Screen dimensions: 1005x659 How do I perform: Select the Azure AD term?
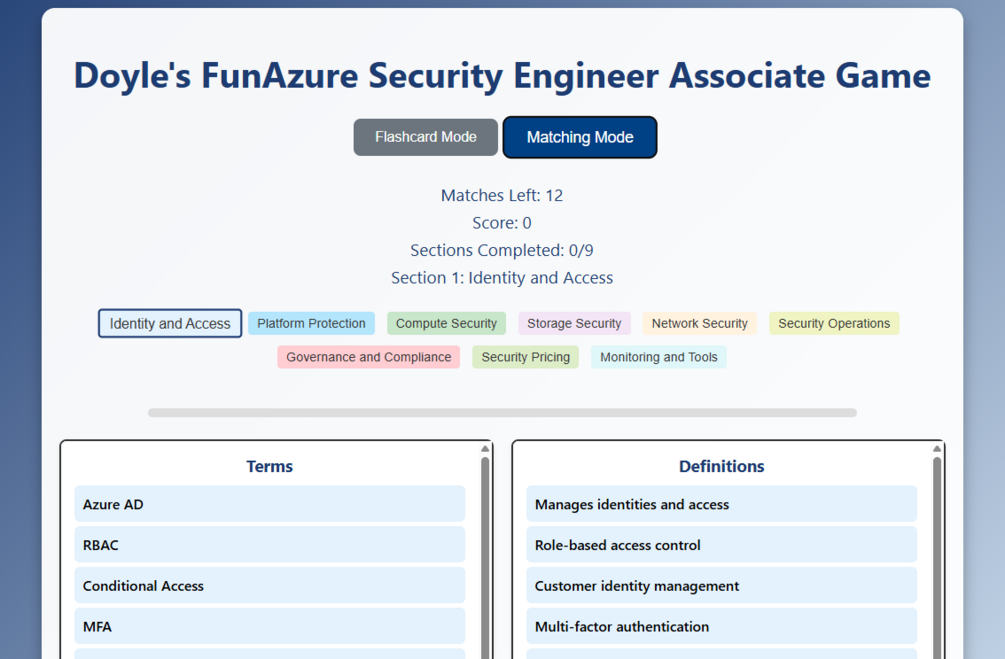pos(270,504)
